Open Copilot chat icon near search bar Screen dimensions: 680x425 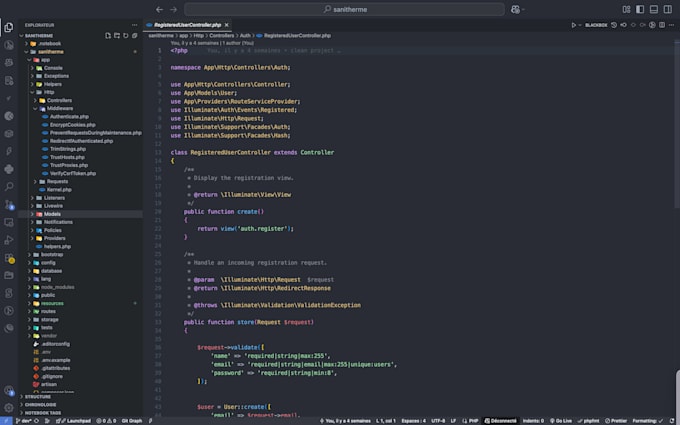click(x=515, y=9)
